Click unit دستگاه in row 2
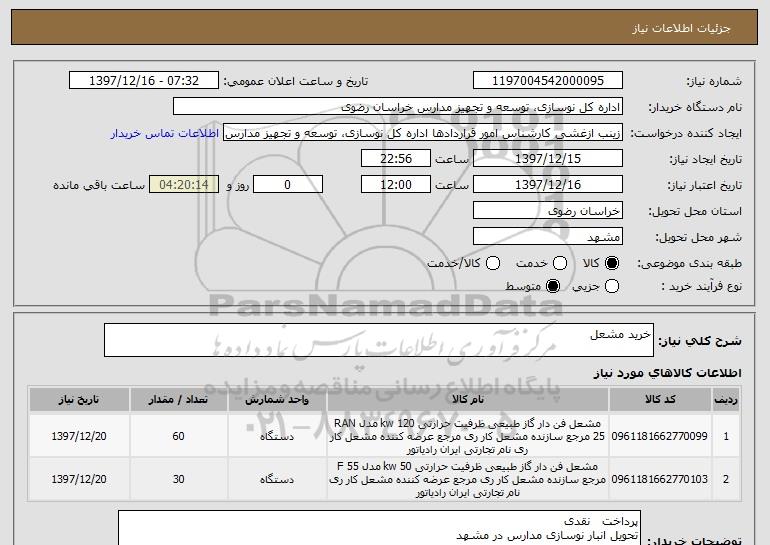Image resolution: width=770 pixels, height=545 pixels. click(277, 479)
